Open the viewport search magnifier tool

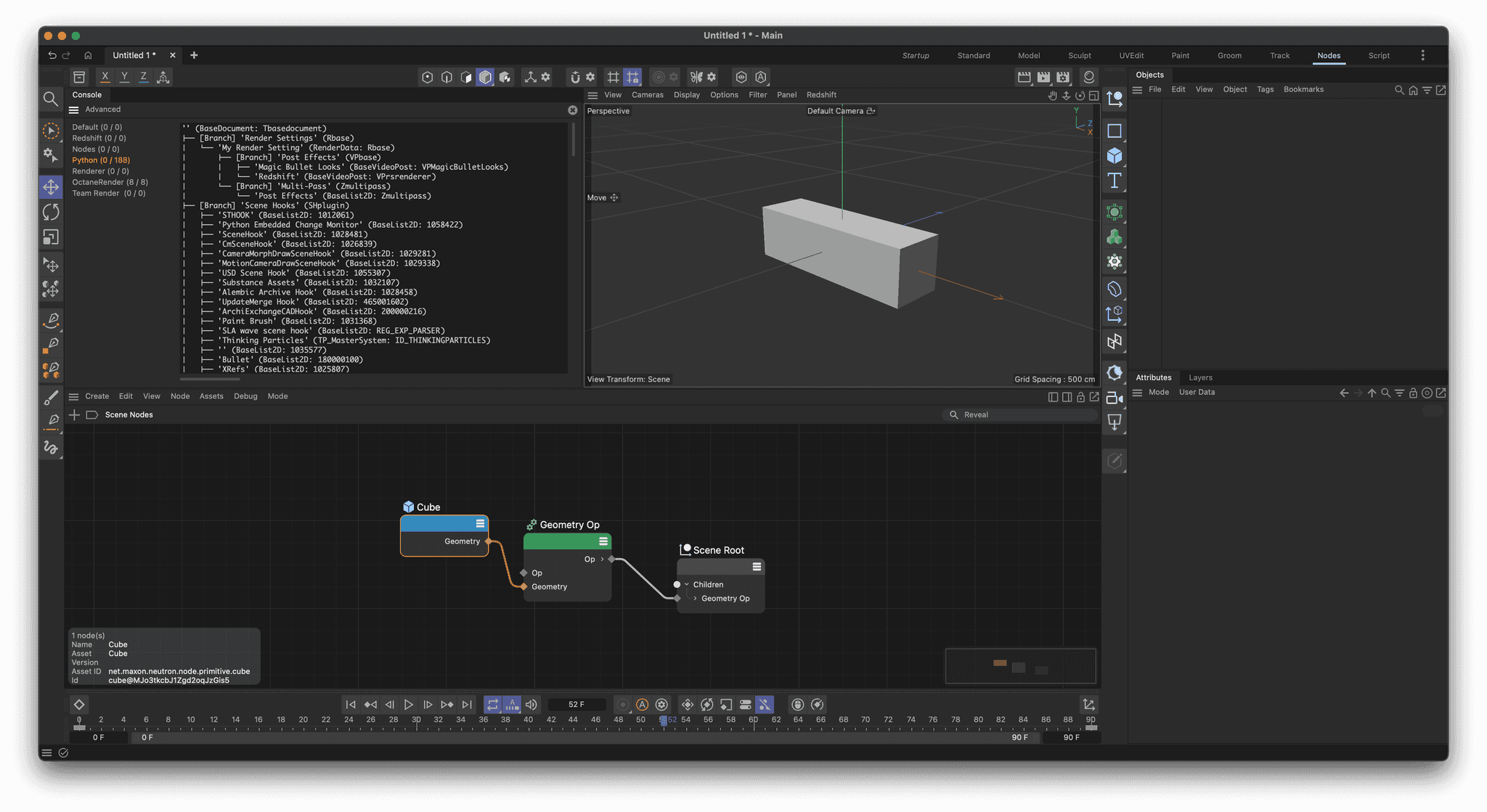(50, 99)
